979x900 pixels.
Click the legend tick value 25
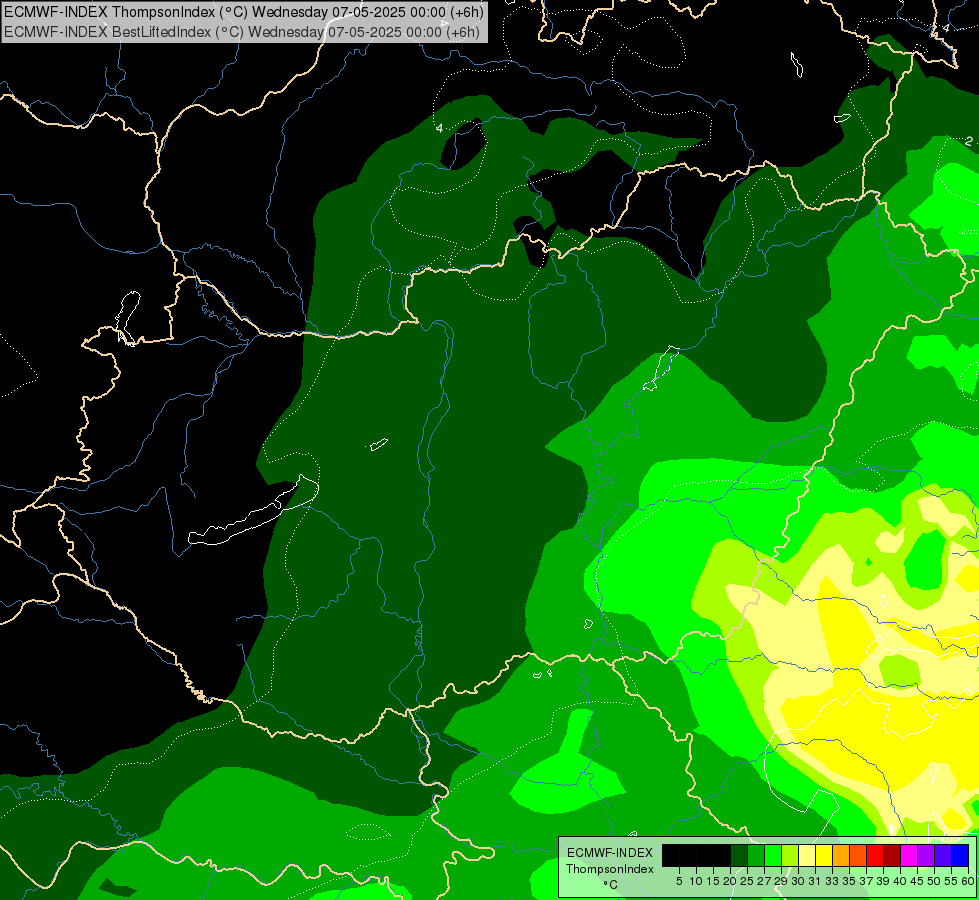(x=747, y=881)
